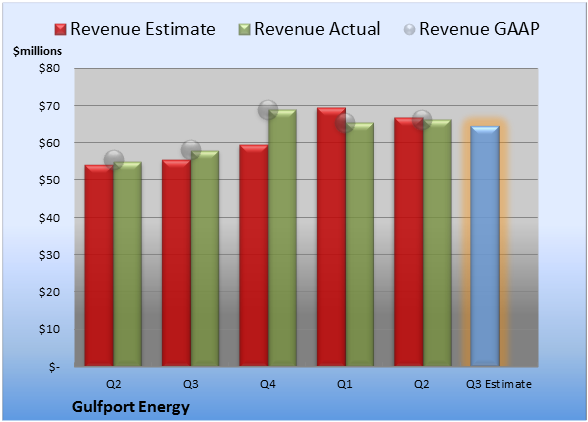Click the Revenue GAAP legend sphere icon
This screenshot has height=422, width=588.
click(x=409, y=29)
